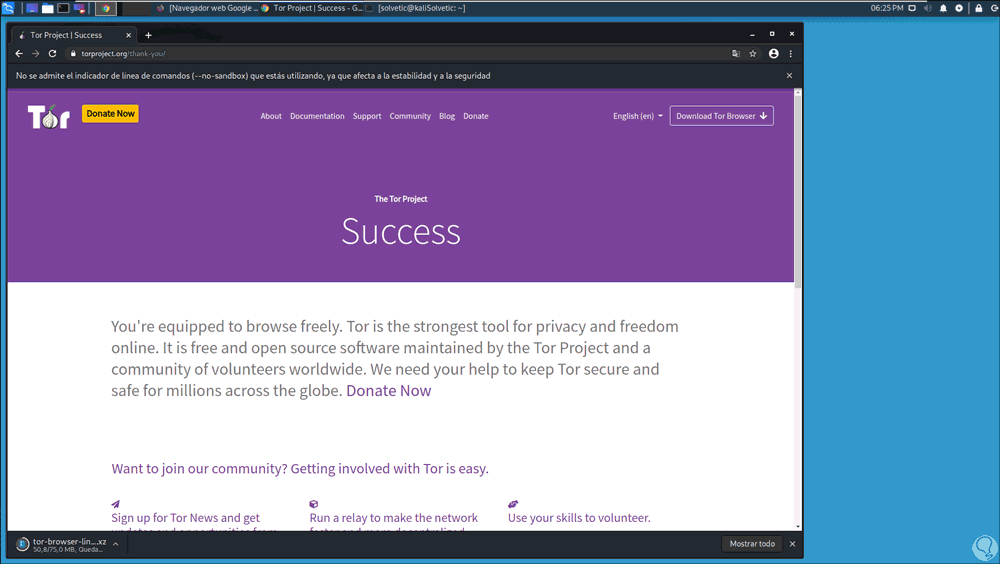Click Donate in the navigation bar
The image size is (1000, 564).
pyautogui.click(x=476, y=116)
